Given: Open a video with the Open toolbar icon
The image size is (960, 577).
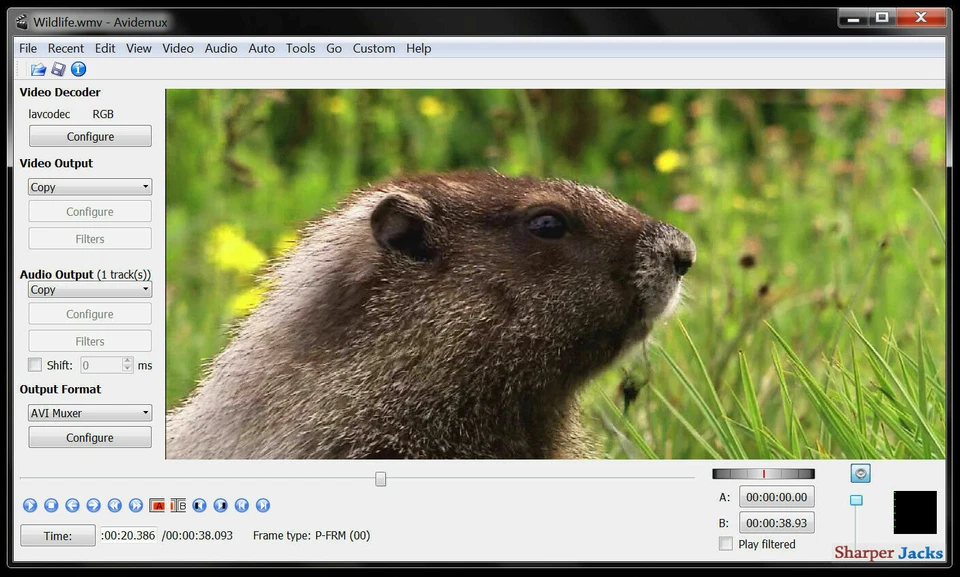Looking at the screenshot, I should point(38,68).
